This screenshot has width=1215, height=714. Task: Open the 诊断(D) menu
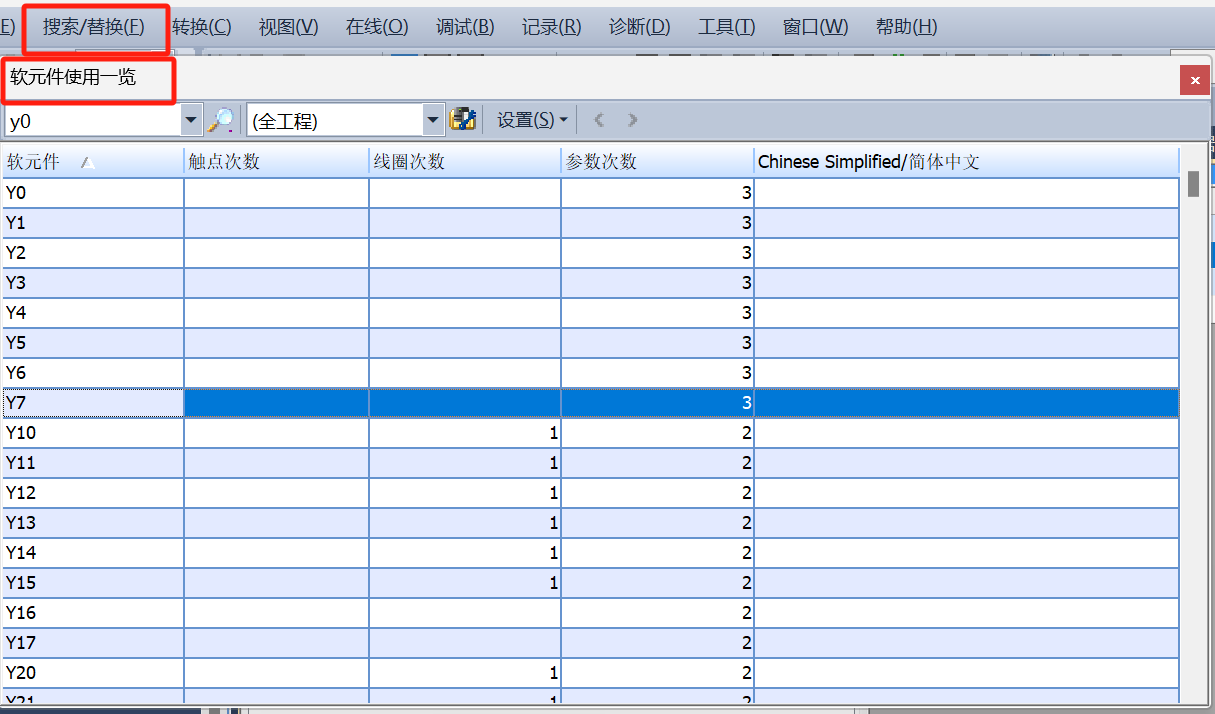click(x=639, y=27)
